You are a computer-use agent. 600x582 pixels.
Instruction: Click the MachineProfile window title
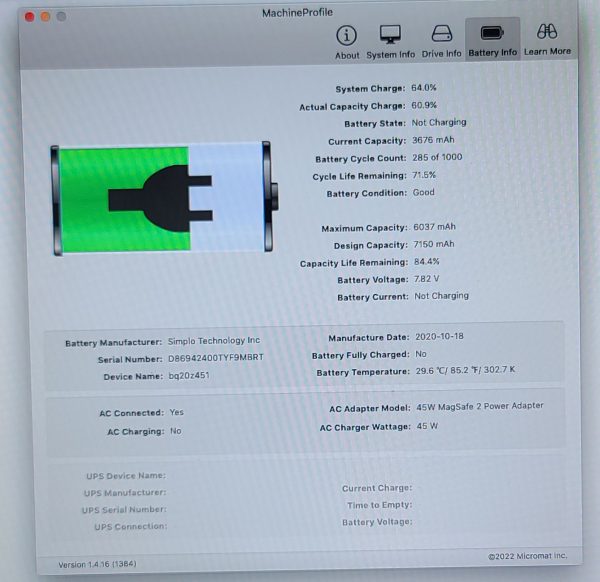point(297,12)
